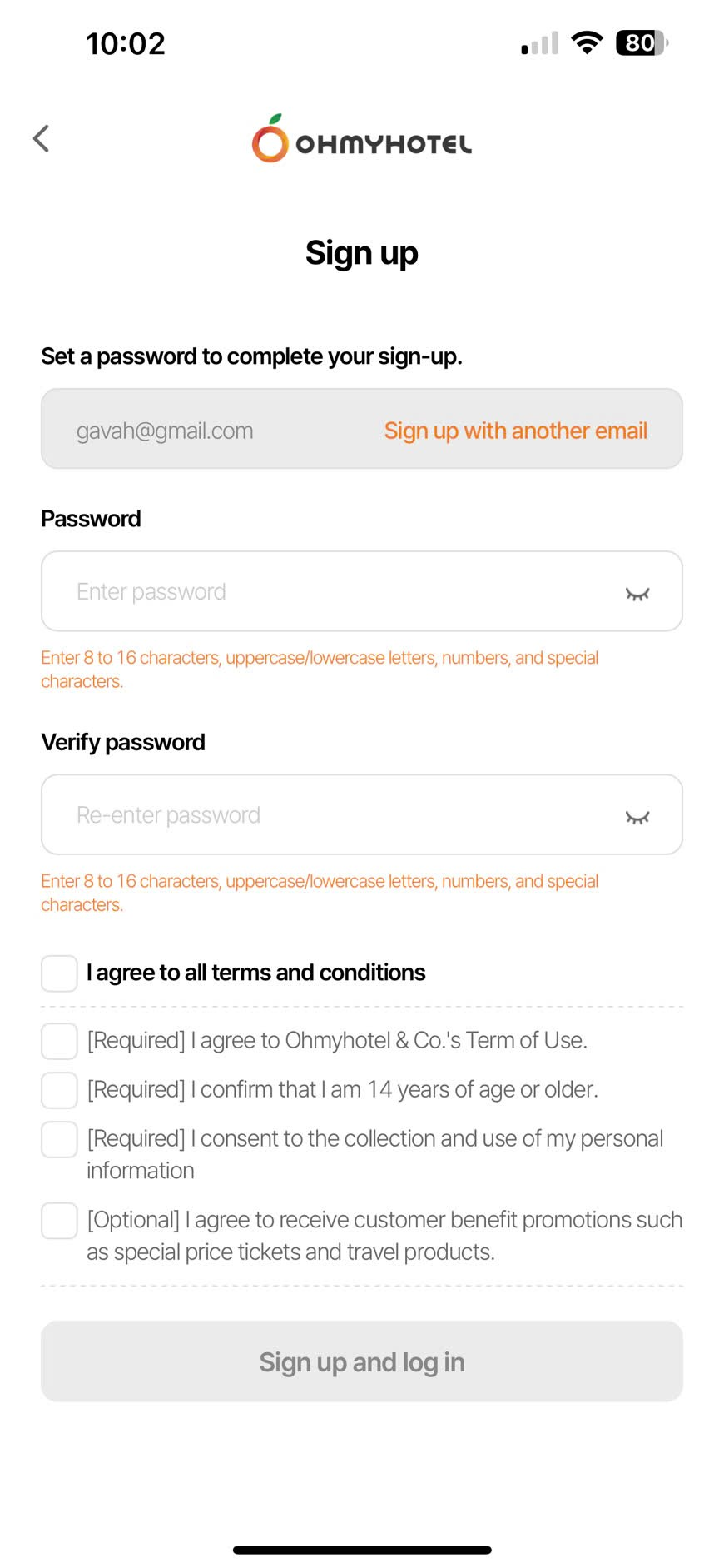Enable optional customer benefit promotions checkbox
Image resolution: width=724 pixels, height=1568 pixels.
[60, 1221]
